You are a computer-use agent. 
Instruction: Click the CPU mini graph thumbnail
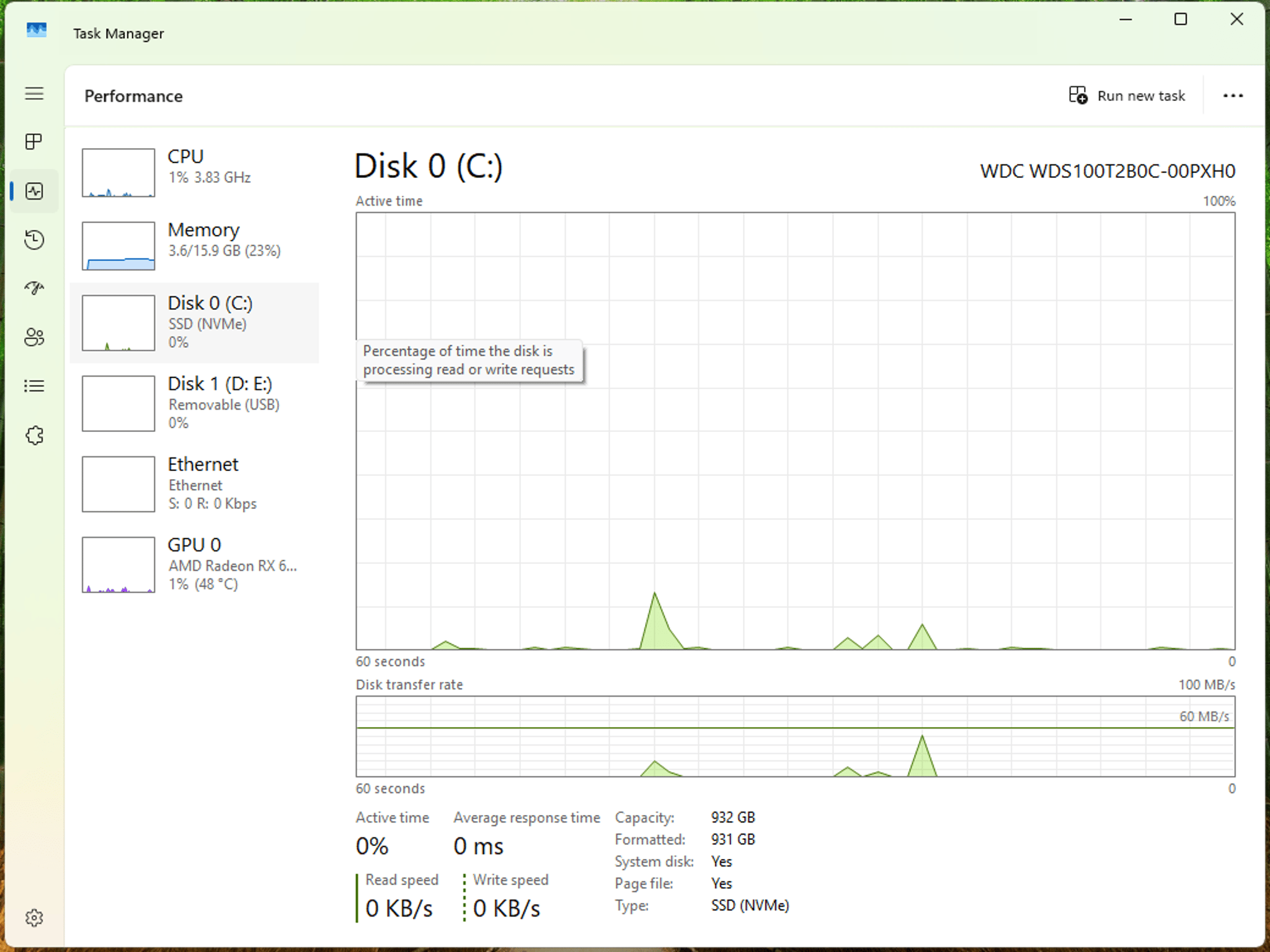click(x=118, y=172)
